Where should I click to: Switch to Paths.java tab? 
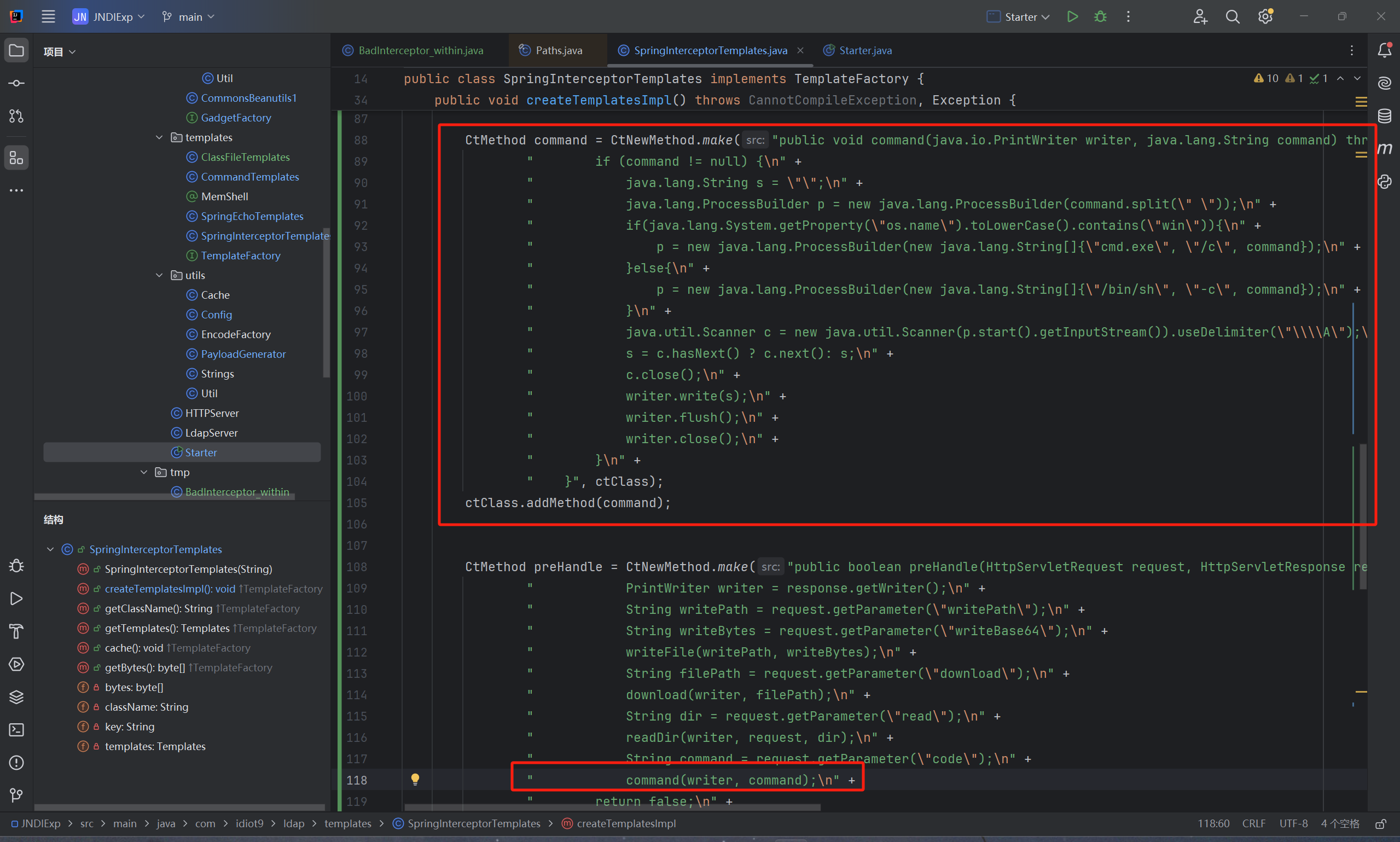551,50
